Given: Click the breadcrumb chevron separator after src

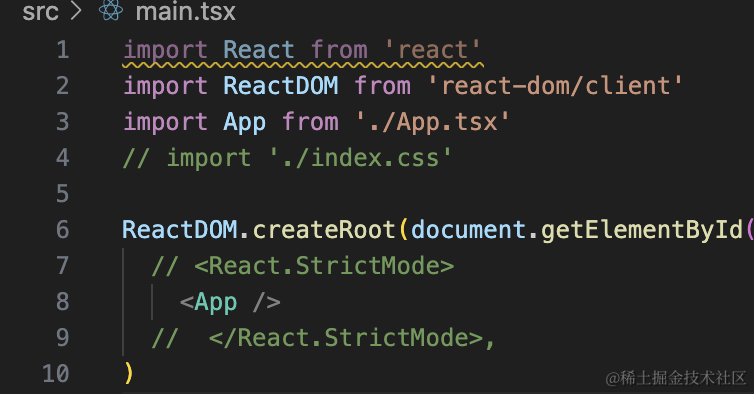Looking at the screenshot, I should click(76, 11).
